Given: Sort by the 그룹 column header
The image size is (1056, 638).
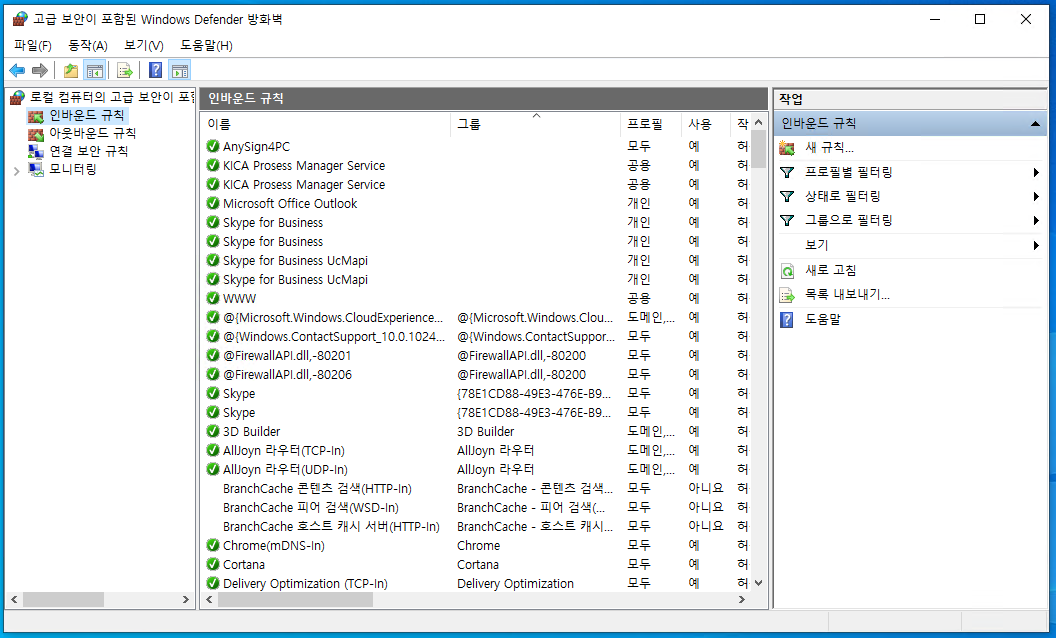Looking at the screenshot, I should [x=535, y=124].
